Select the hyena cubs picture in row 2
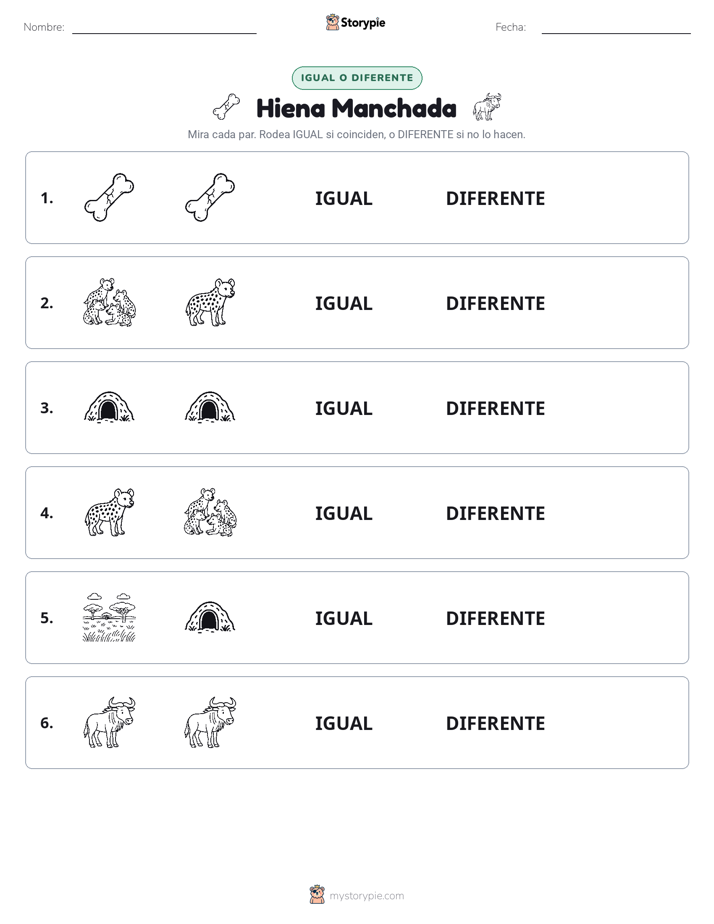Image resolution: width=714 pixels, height=924 pixels. [109, 302]
